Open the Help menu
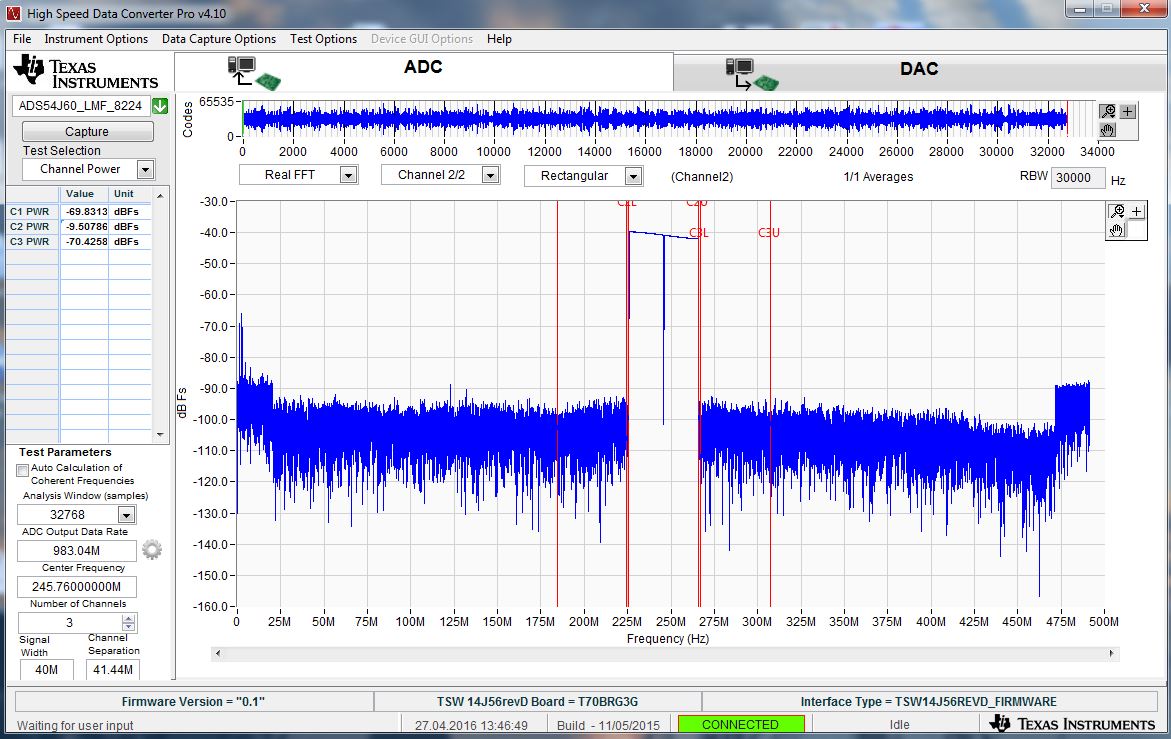The image size is (1171, 739). pos(499,39)
